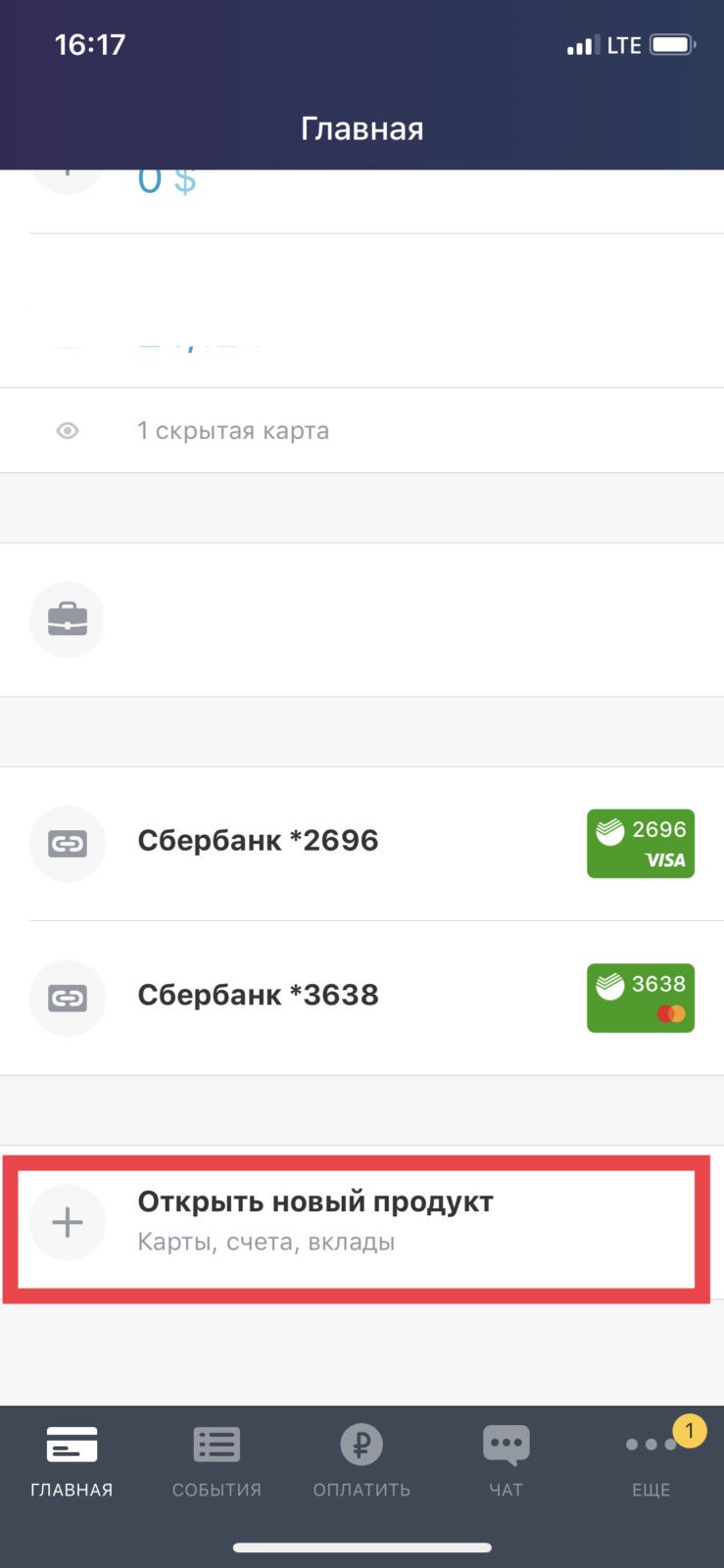
Task: Tap the ruble Оплатить icon
Action: pos(362,1445)
